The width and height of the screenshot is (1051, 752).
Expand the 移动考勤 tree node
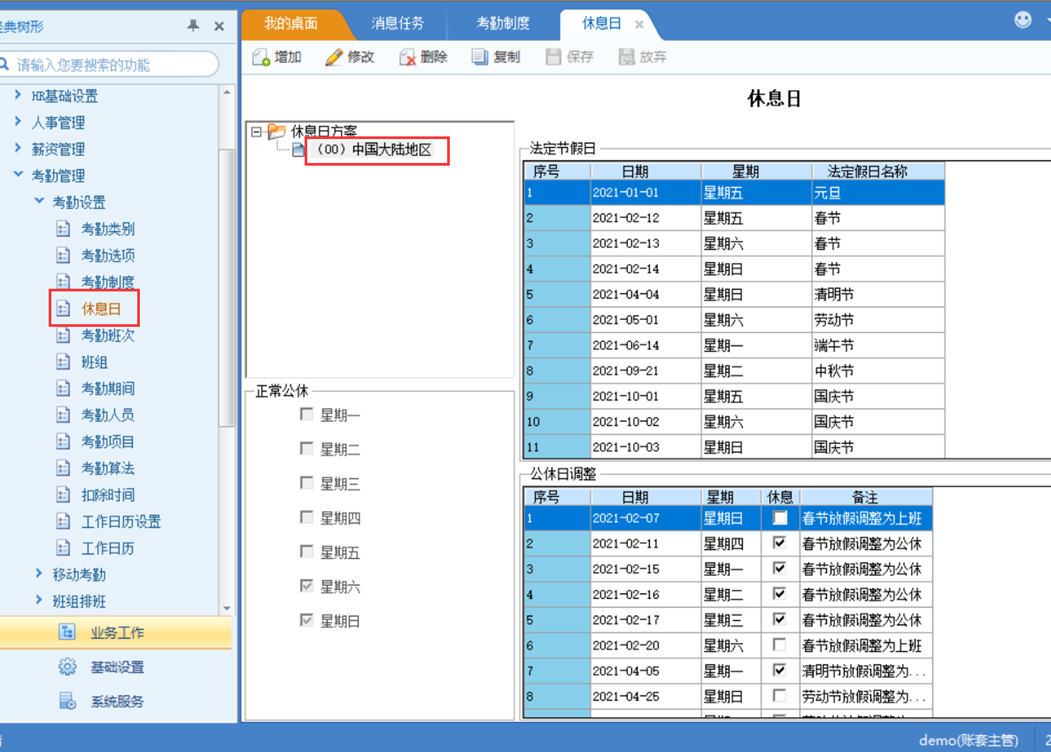coord(39,573)
